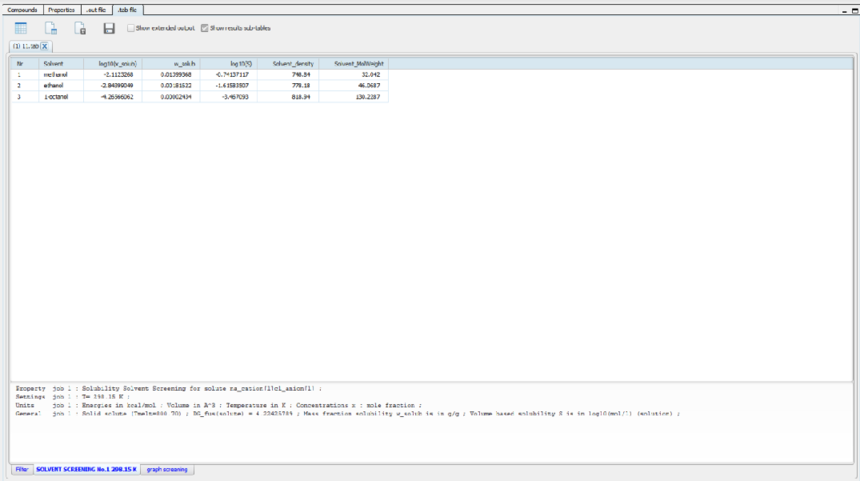This screenshot has height=481, width=860.
Task: Maximize the panel using the square icon
Action: [854, 9]
